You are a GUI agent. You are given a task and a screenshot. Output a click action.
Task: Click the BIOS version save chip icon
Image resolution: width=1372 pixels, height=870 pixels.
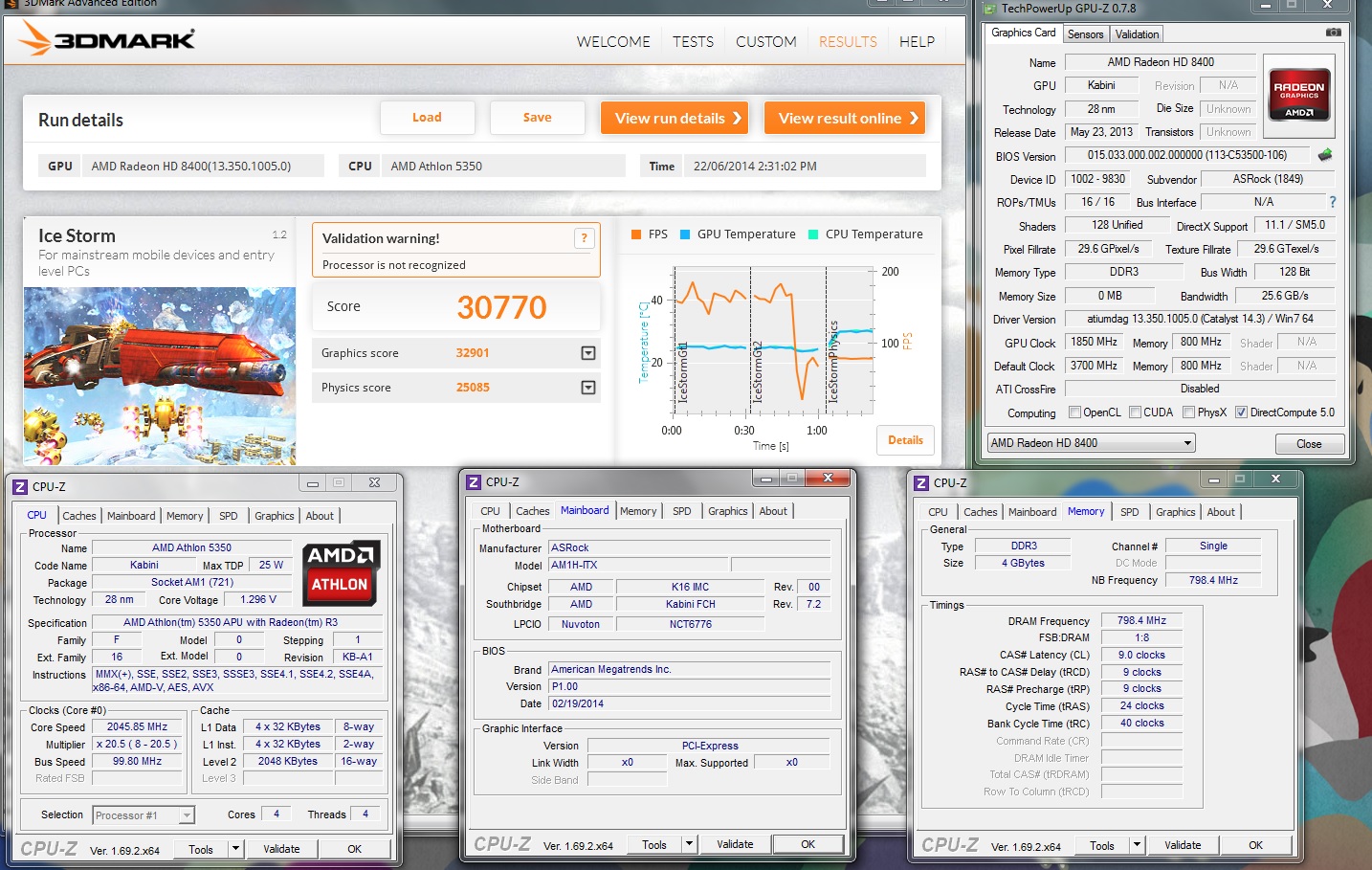click(x=1325, y=154)
